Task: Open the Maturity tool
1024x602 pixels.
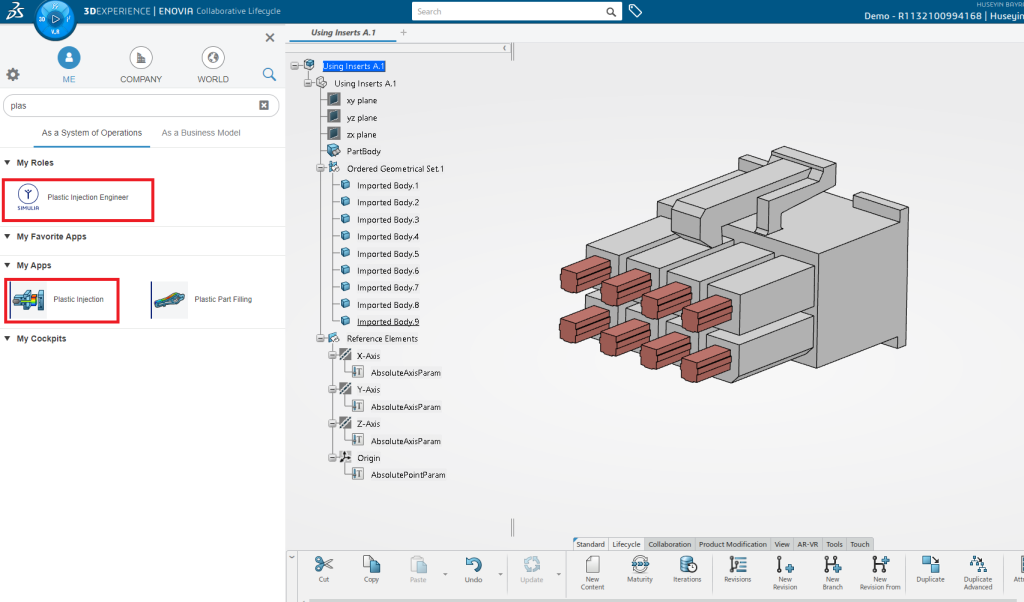Action: coord(640,565)
